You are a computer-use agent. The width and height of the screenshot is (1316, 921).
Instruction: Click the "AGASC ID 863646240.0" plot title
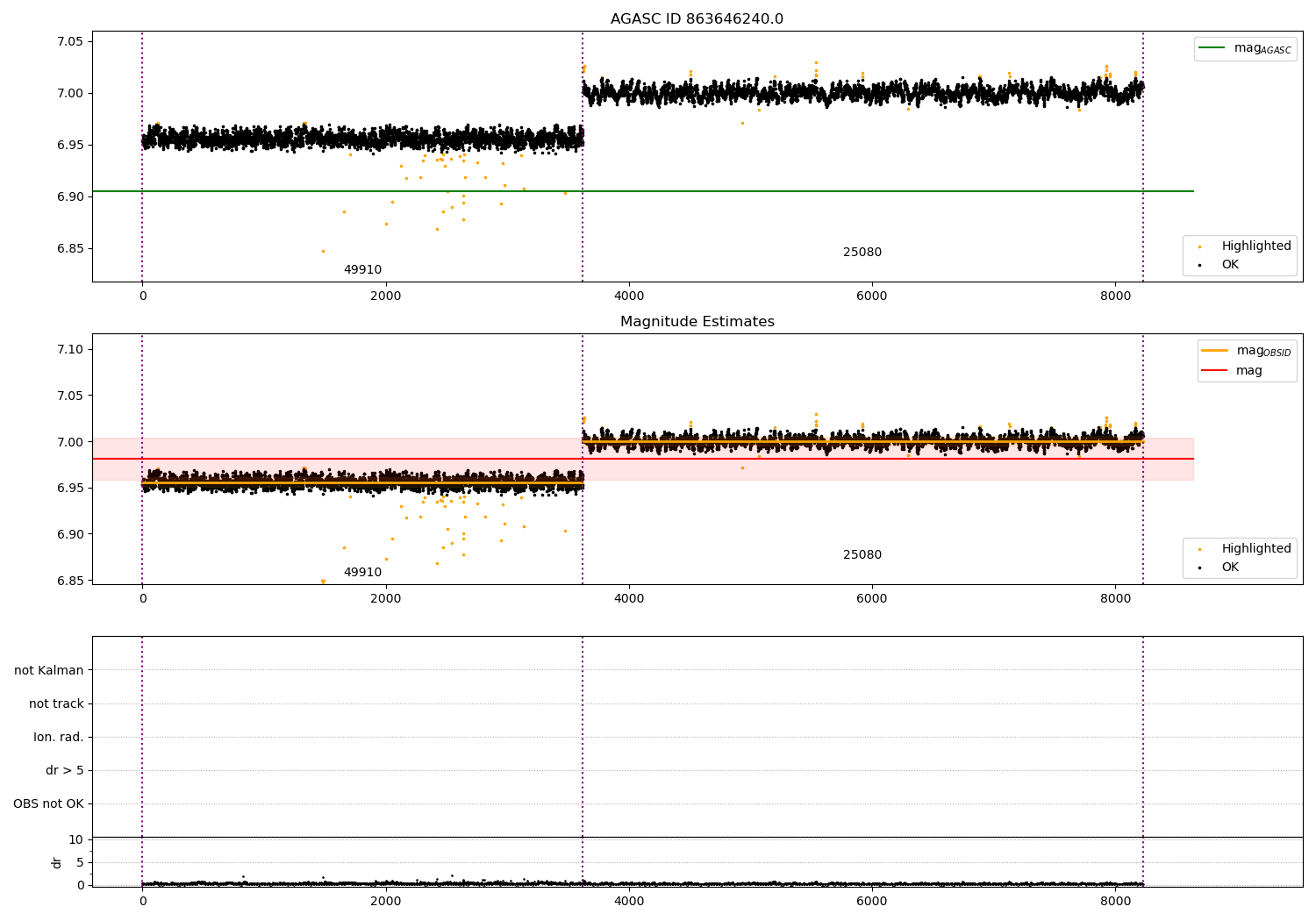(697, 19)
